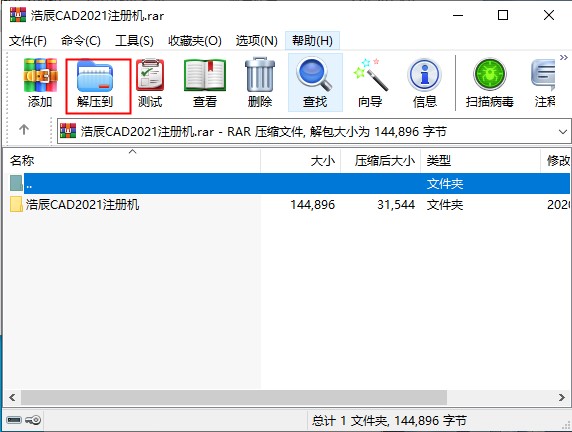This screenshot has height=432, width=572.
Task: Click the scroll left arrow
Action: [12, 397]
